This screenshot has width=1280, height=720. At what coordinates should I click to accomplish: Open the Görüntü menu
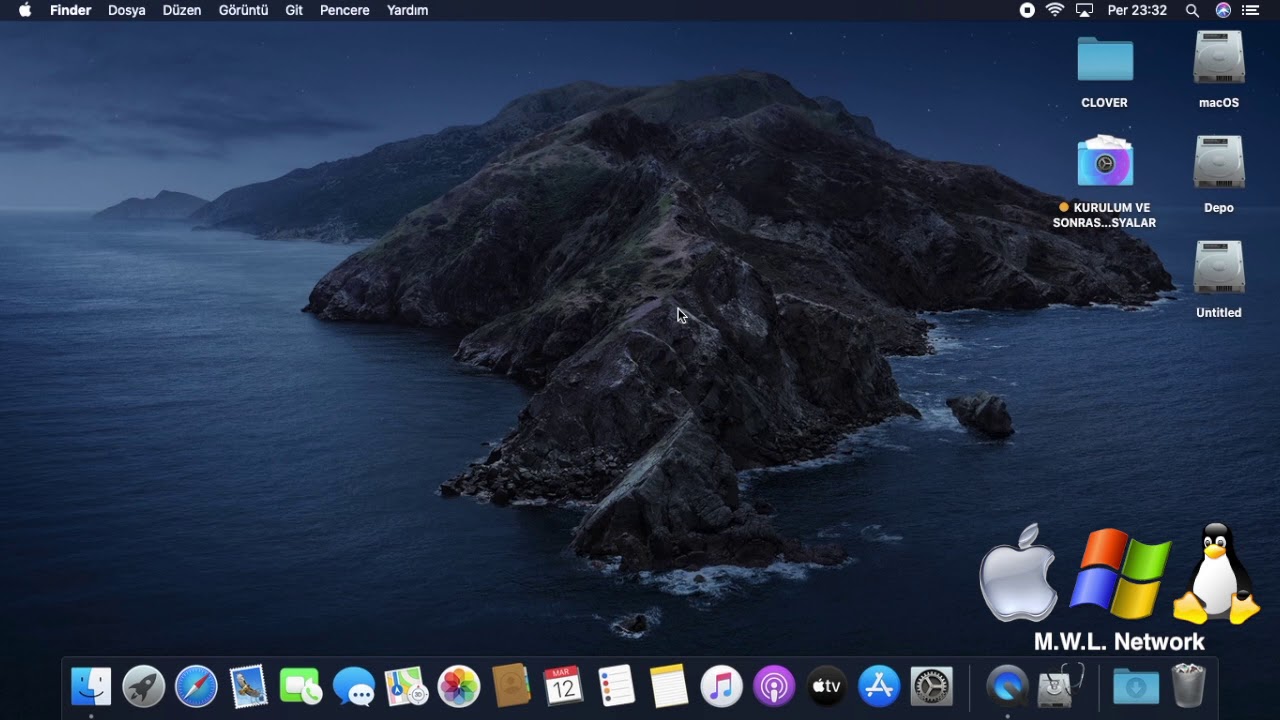pyautogui.click(x=244, y=10)
